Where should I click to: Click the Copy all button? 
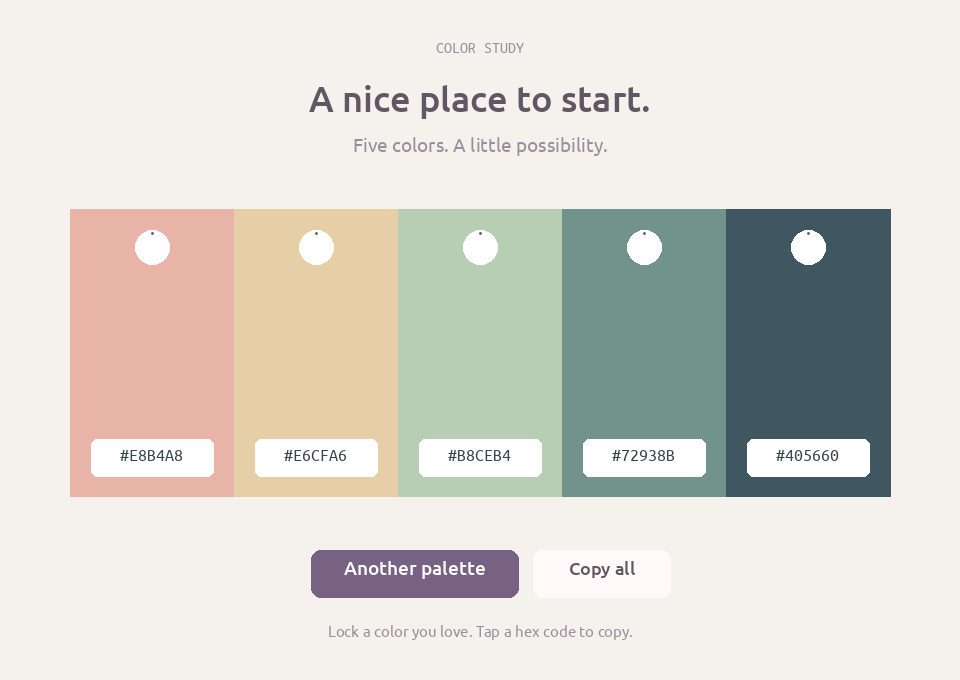click(602, 574)
